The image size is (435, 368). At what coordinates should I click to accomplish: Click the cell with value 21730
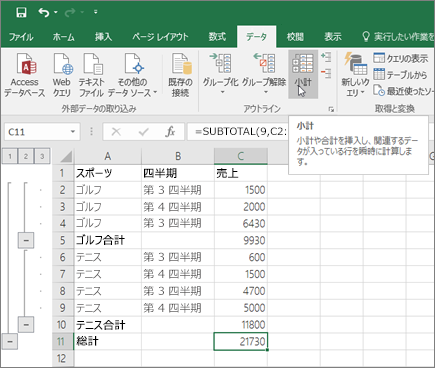click(241, 341)
